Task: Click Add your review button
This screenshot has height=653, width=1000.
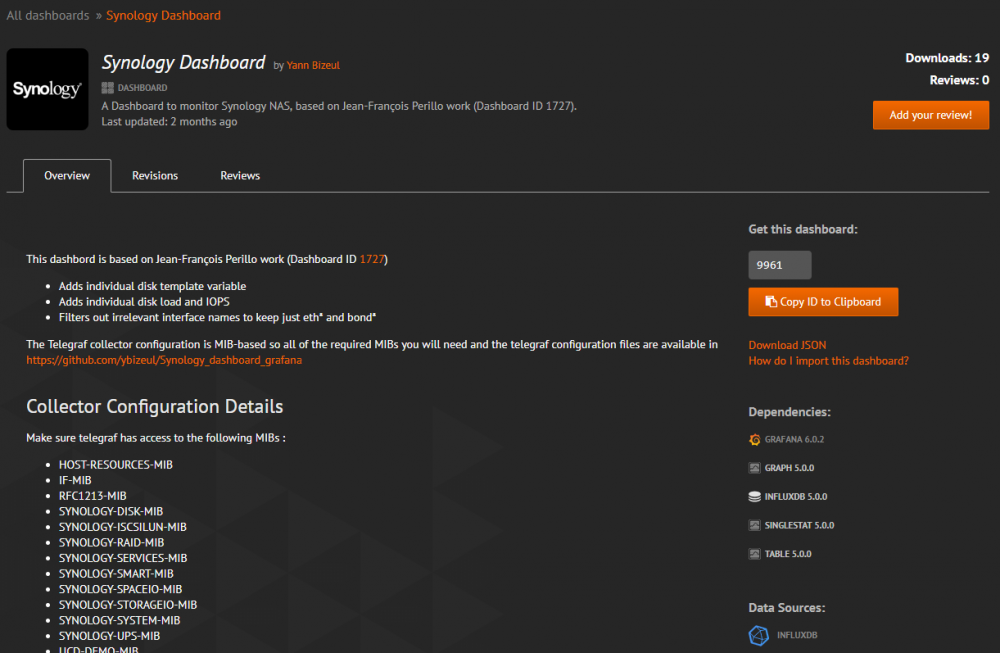Action: 930,115
